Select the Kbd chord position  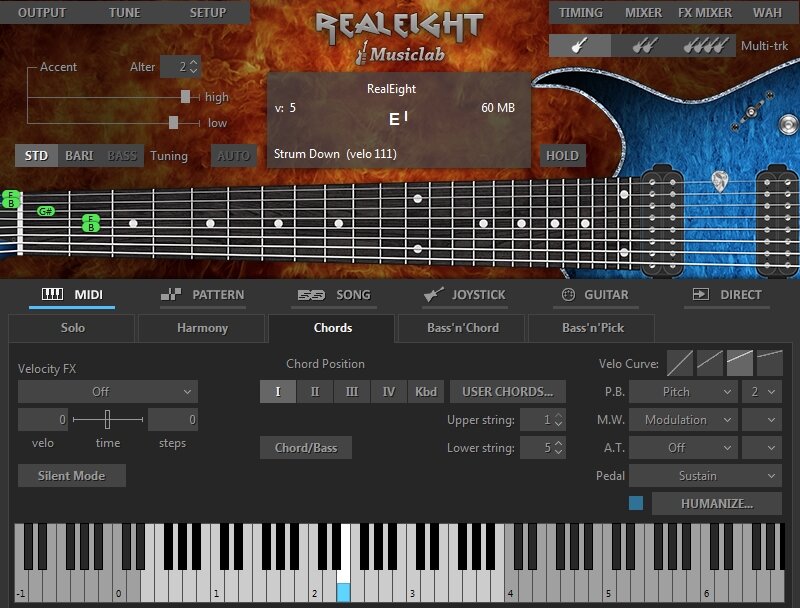[426, 392]
